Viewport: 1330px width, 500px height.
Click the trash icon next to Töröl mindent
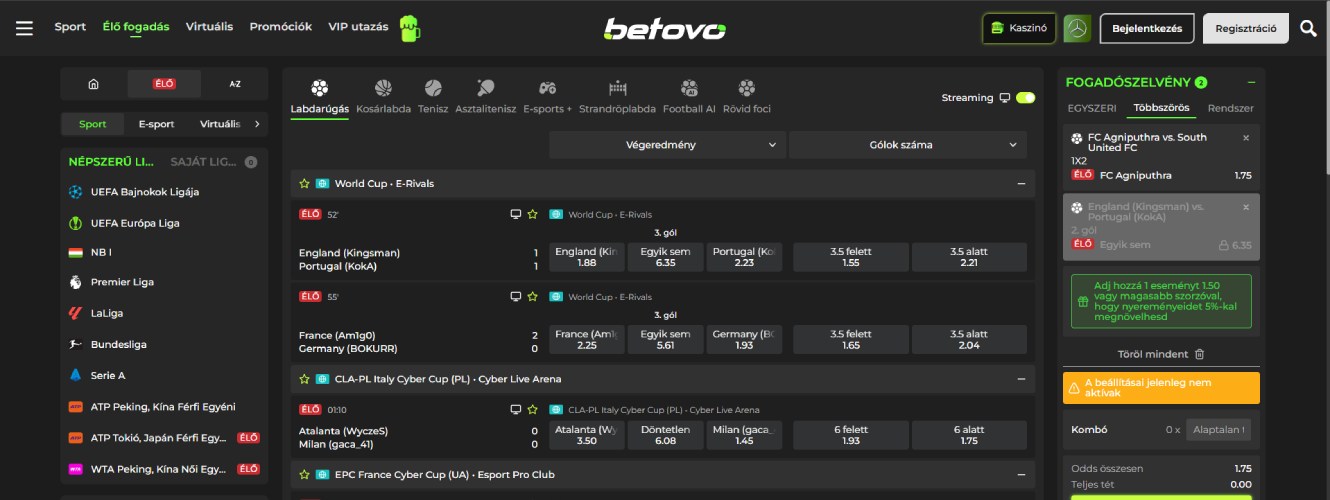(x=1200, y=354)
